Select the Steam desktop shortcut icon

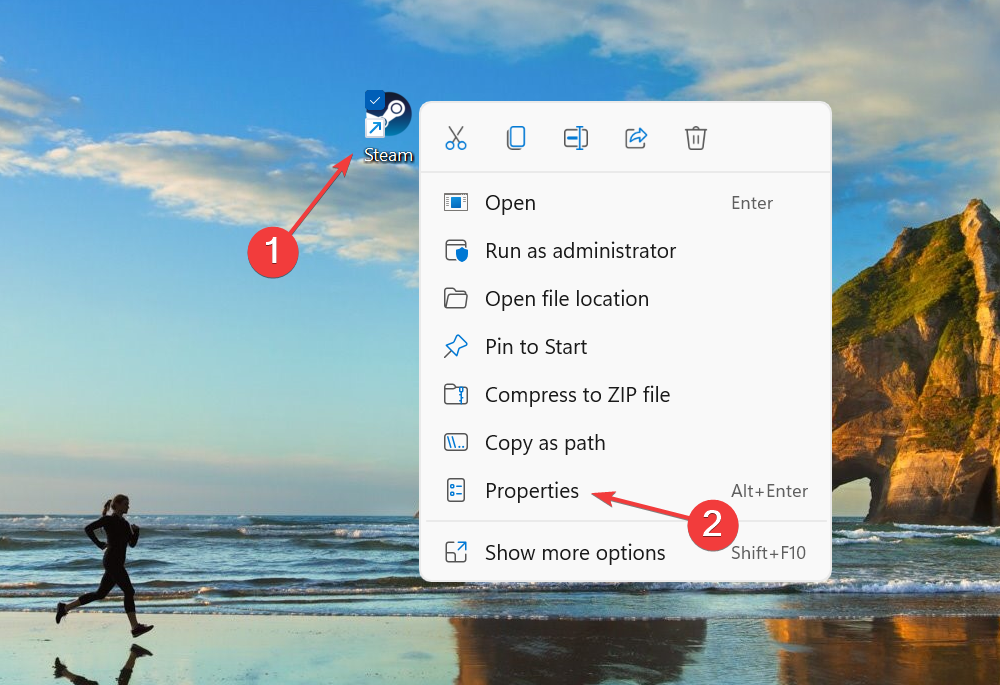(x=388, y=115)
